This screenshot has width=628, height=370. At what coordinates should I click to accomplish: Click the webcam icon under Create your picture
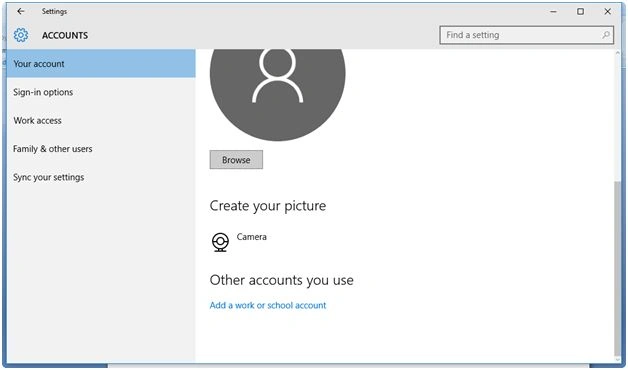[x=220, y=242]
